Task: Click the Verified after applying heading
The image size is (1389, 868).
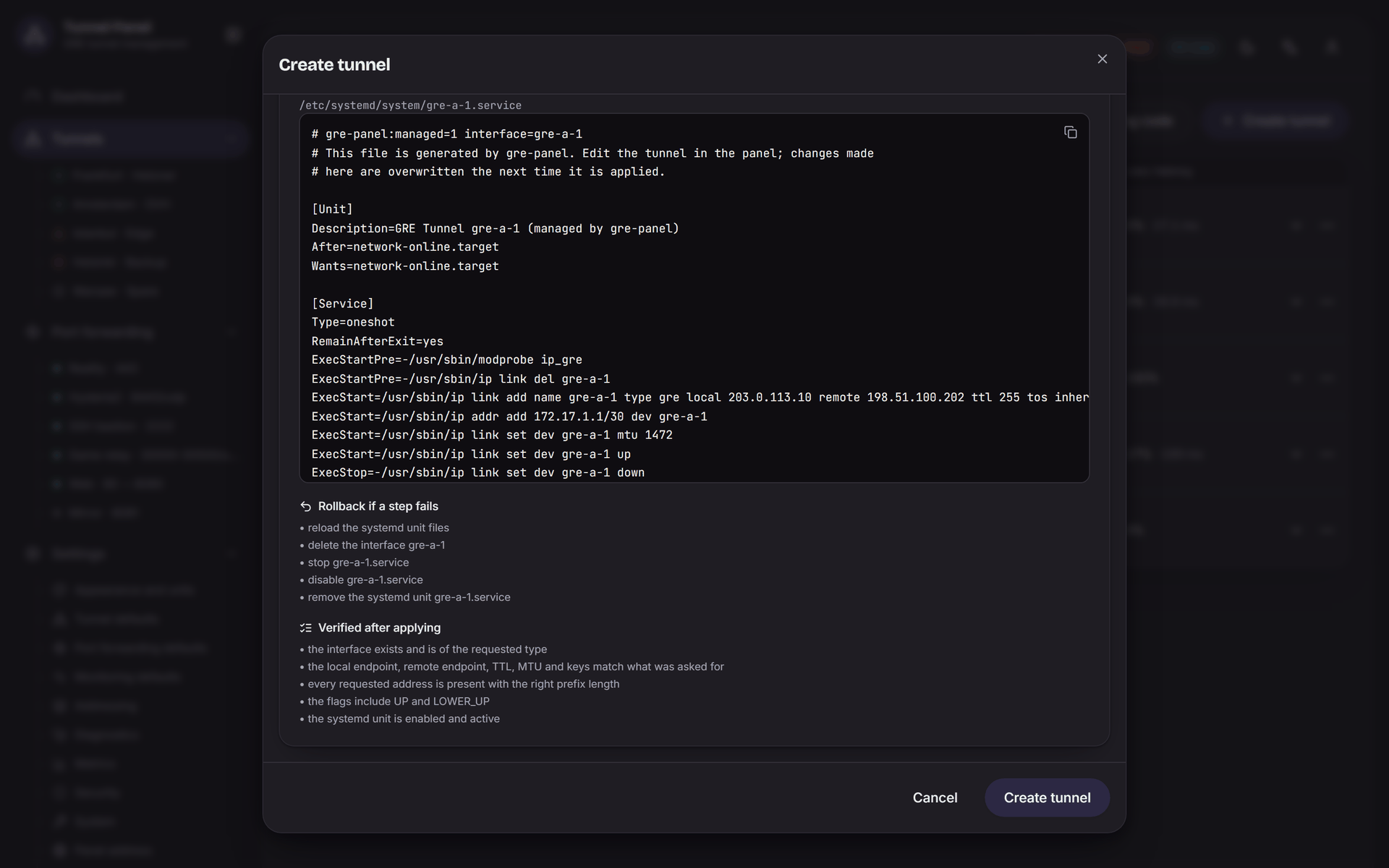Action: [x=379, y=628]
